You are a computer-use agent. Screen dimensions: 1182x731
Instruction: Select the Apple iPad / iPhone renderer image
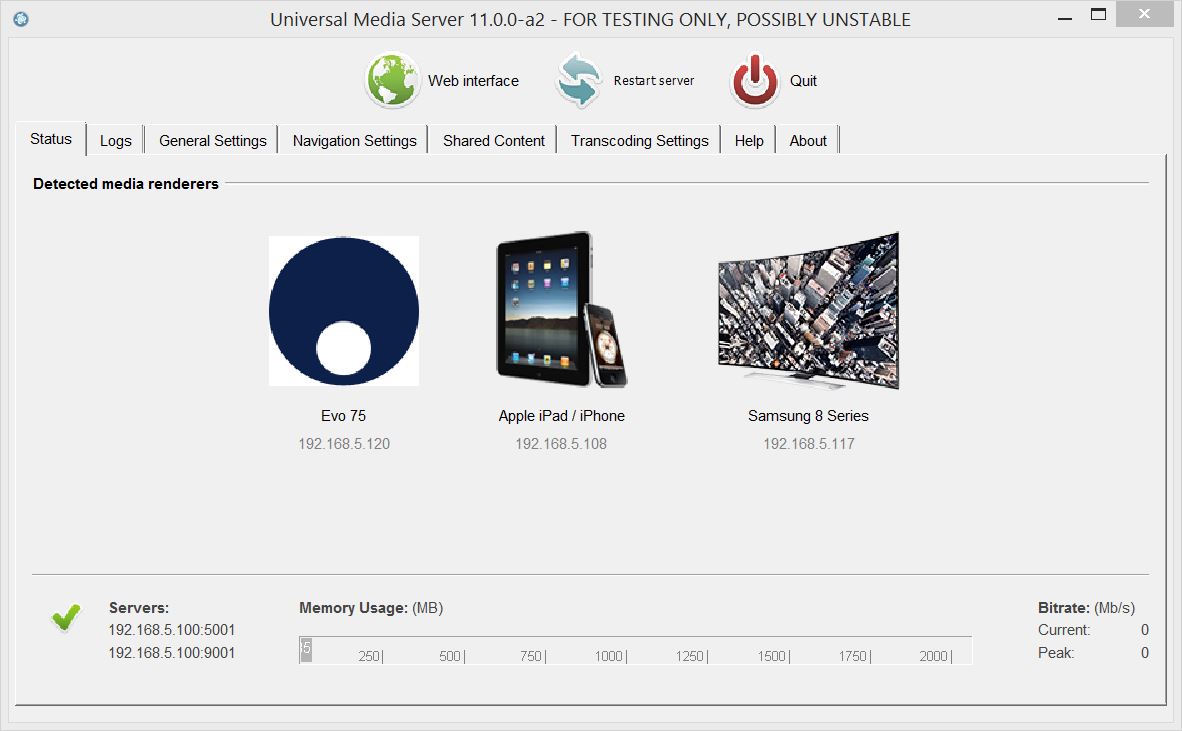(562, 310)
